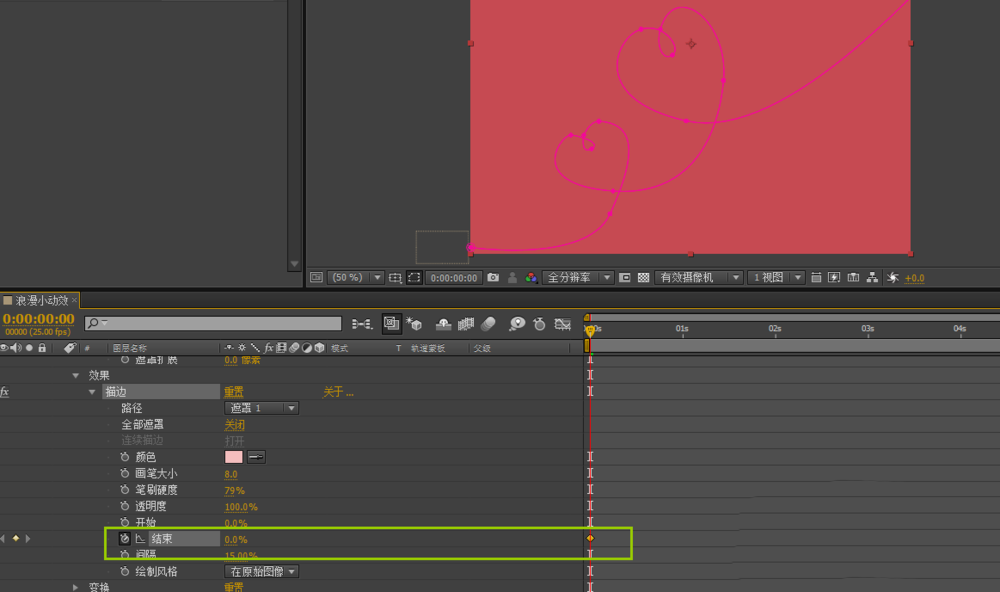Toggle the live update icon
The image size is (1000, 592).
[x=391, y=323]
